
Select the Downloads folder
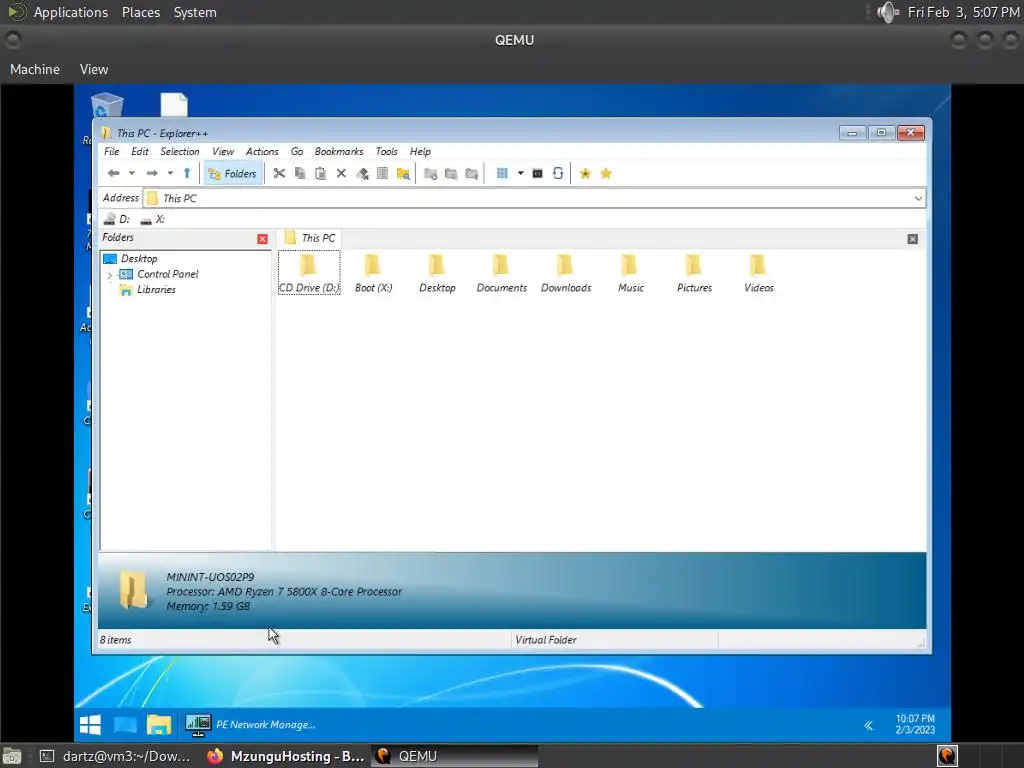pyautogui.click(x=566, y=273)
